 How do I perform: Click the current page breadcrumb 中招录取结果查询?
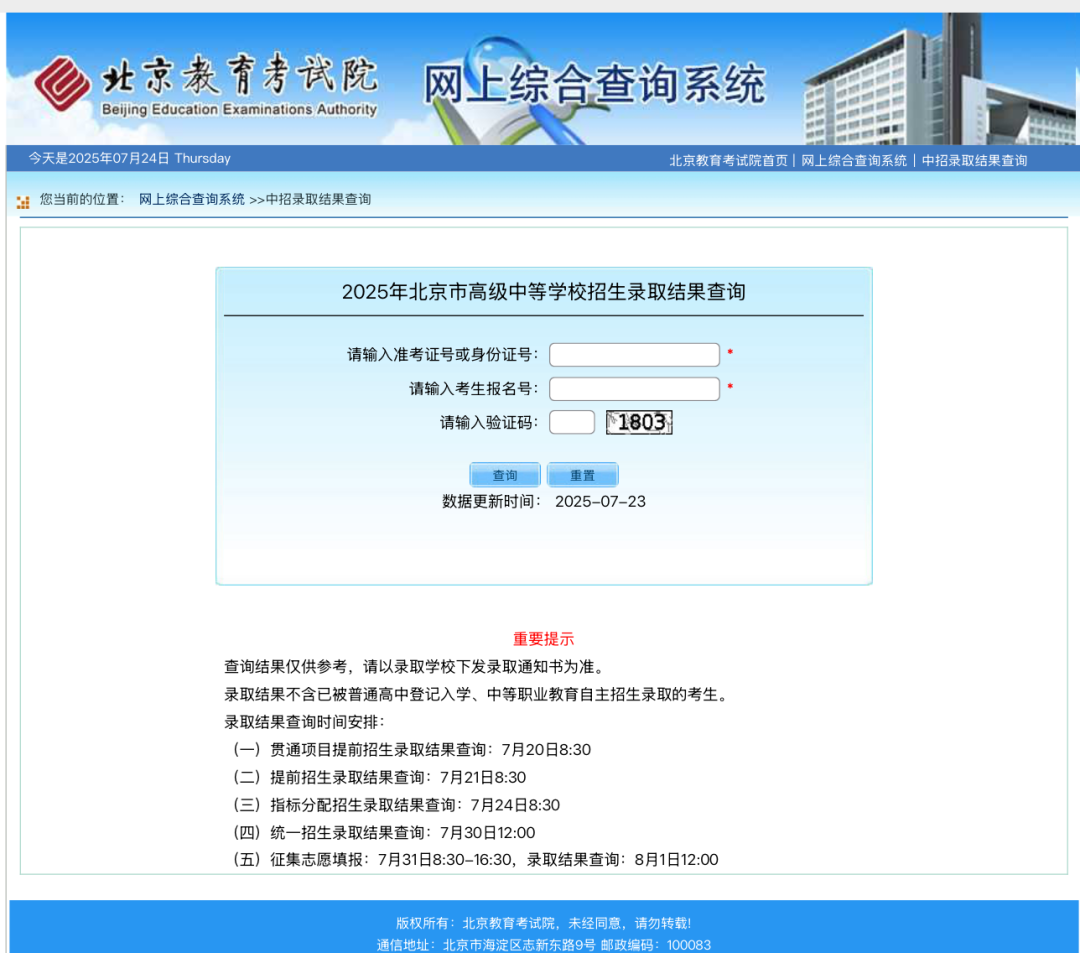click(x=318, y=200)
